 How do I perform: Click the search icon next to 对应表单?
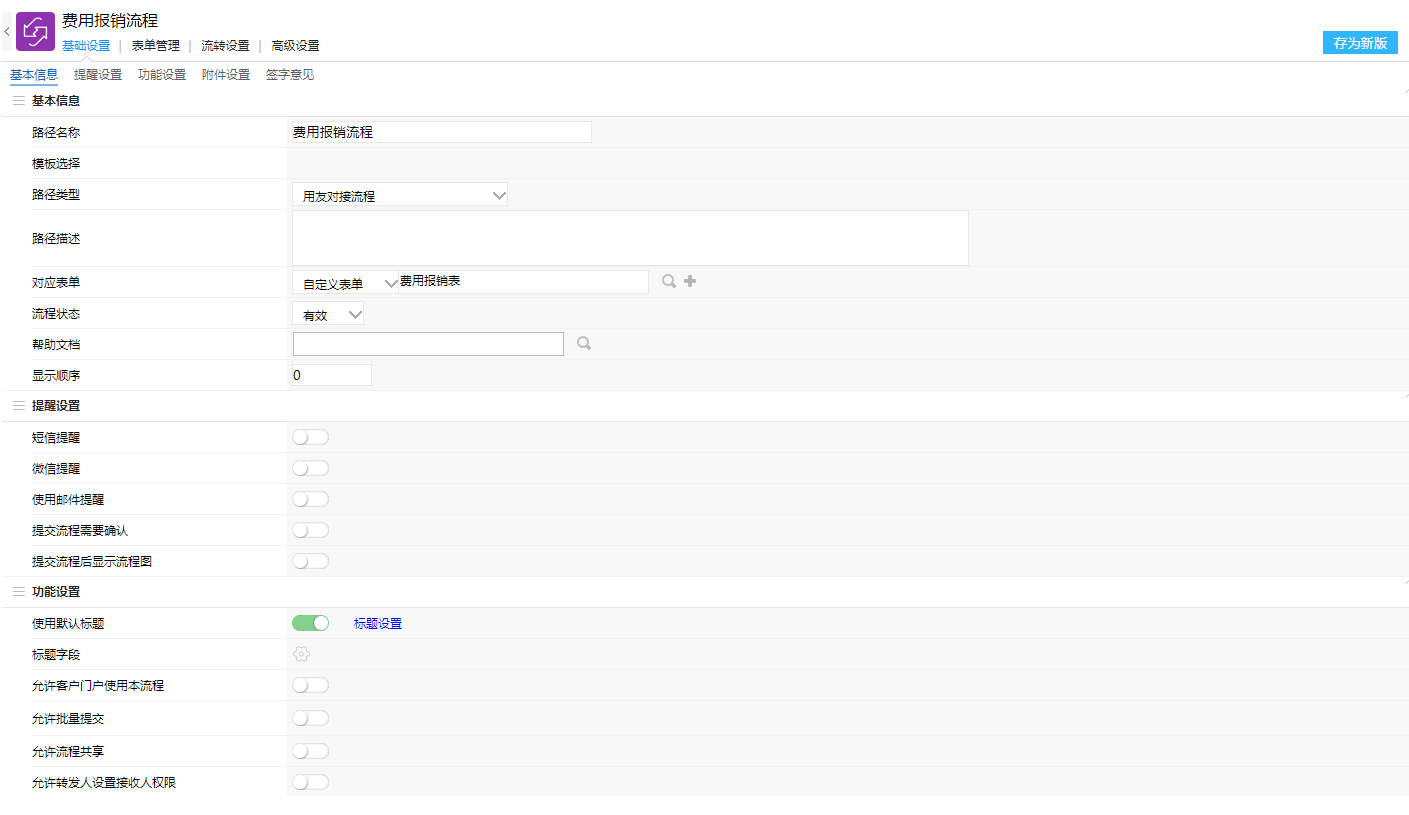pyautogui.click(x=669, y=282)
